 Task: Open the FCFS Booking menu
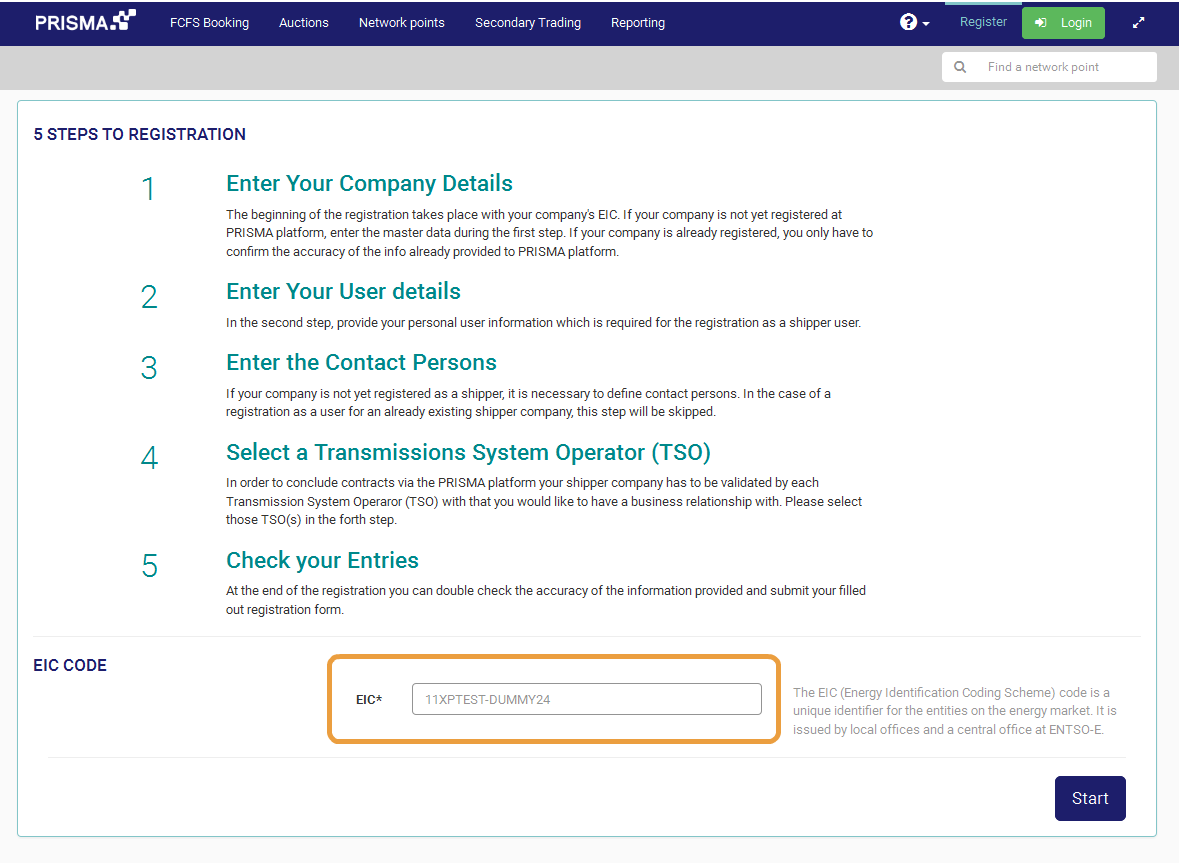(x=209, y=23)
